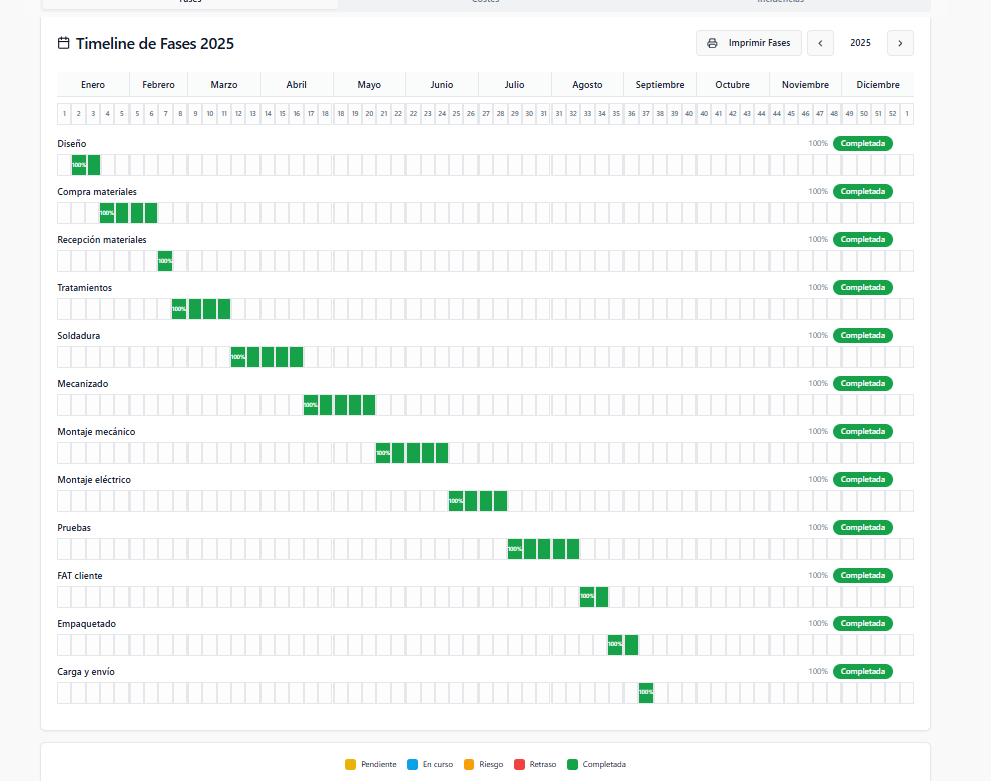991x781 pixels.
Task: Select the green Diseño phase bar
Action: tap(86, 165)
